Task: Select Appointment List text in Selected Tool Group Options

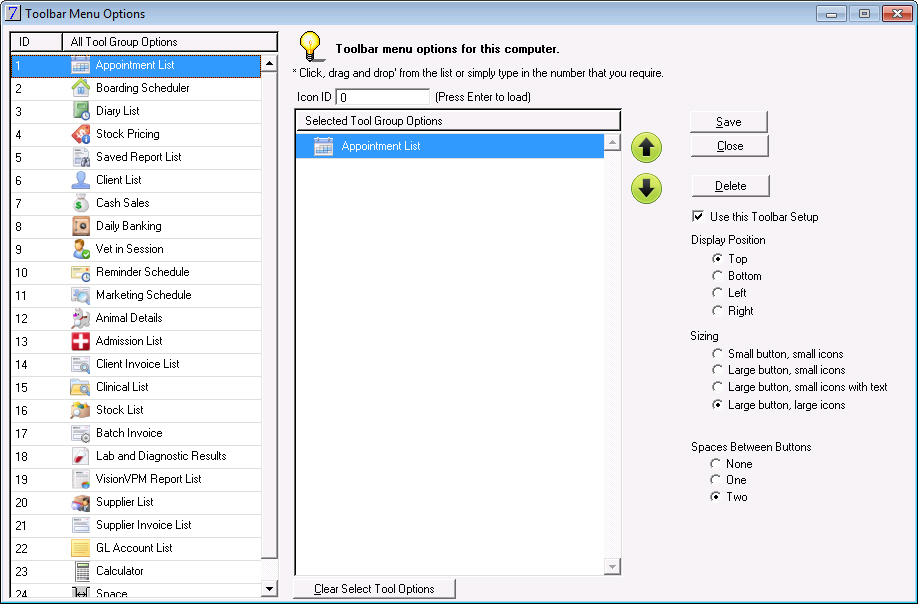Action: tap(381, 146)
